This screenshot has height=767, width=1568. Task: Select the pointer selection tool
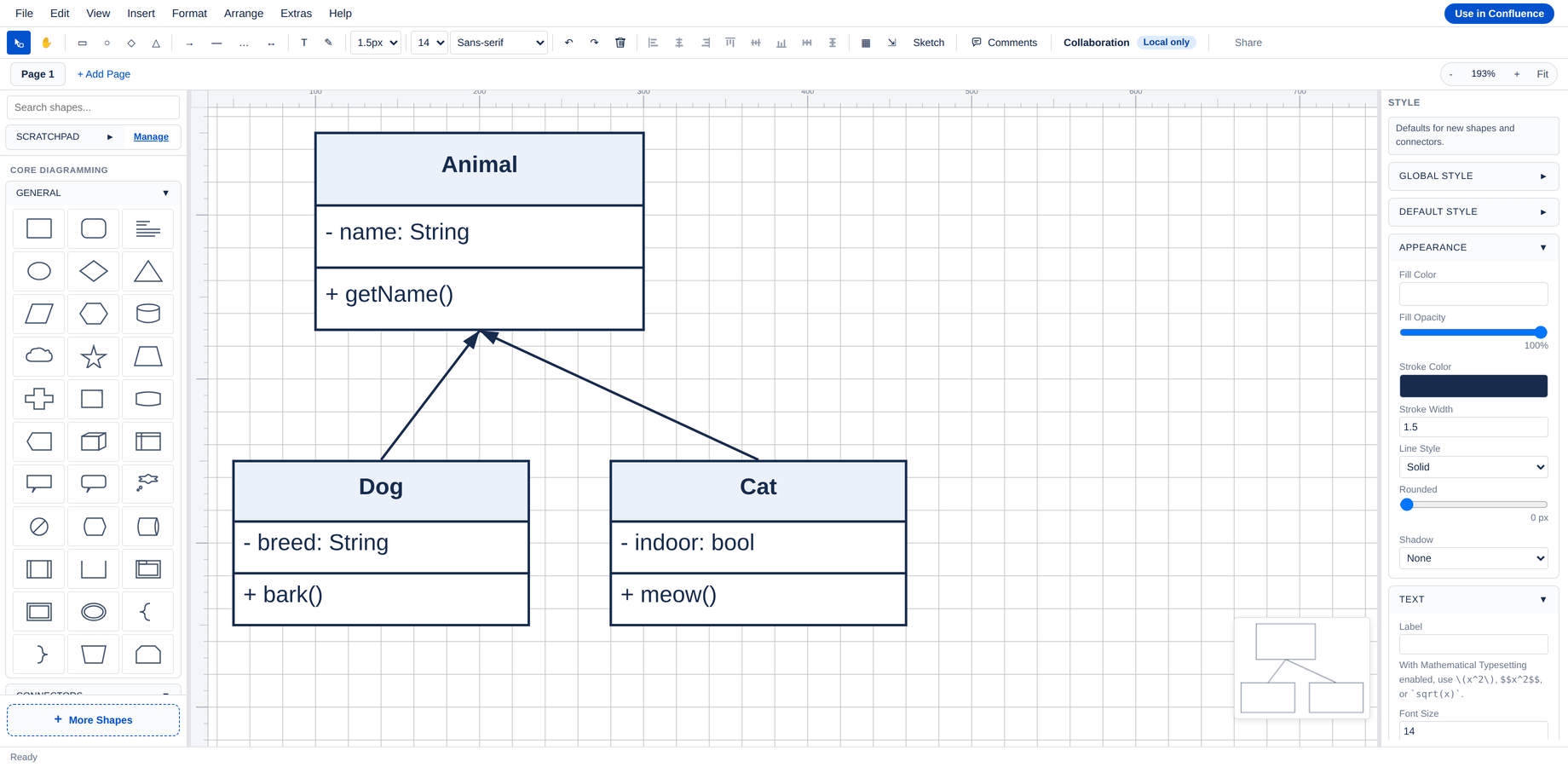tap(19, 43)
